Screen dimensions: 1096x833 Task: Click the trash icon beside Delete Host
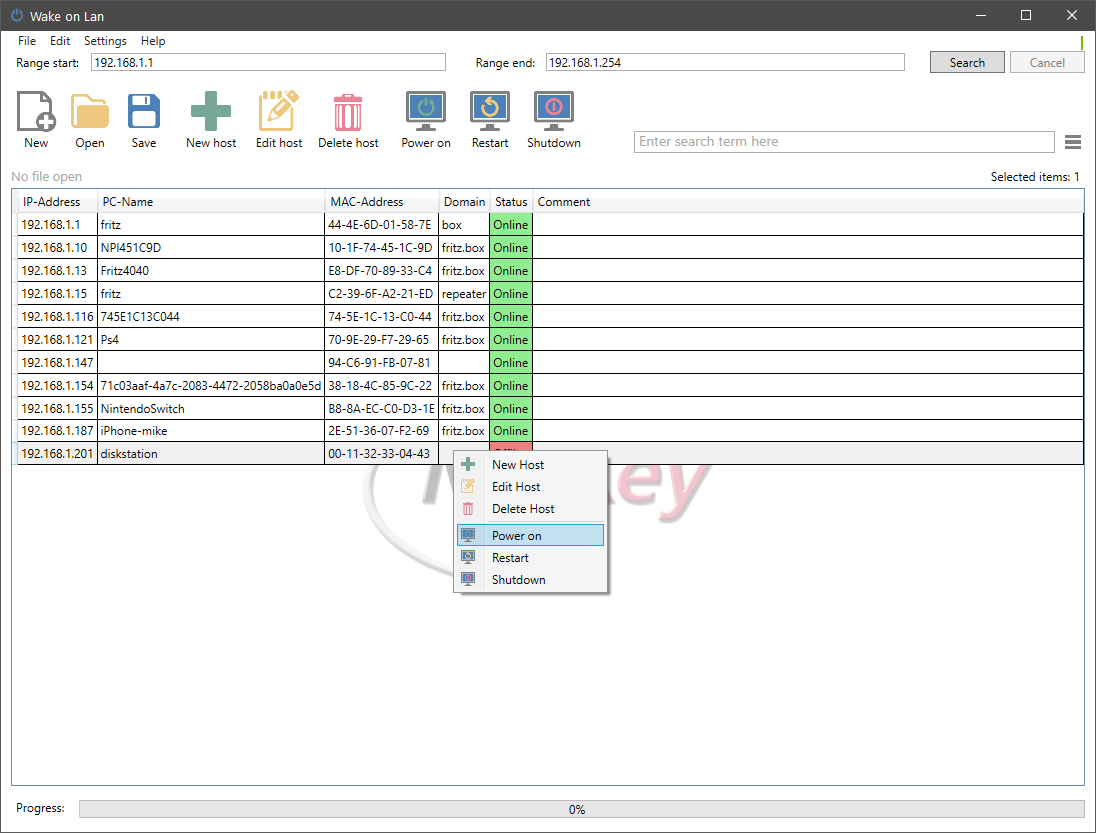click(x=468, y=509)
